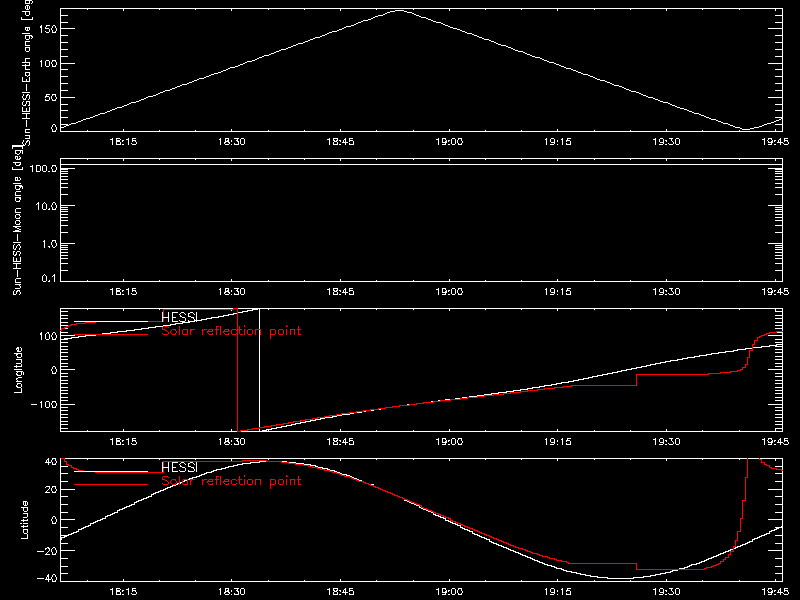The height and width of the screenshot is (600, 800).
Task: Click 19:30 under the Earth angle plot
Action: (666, 142)
